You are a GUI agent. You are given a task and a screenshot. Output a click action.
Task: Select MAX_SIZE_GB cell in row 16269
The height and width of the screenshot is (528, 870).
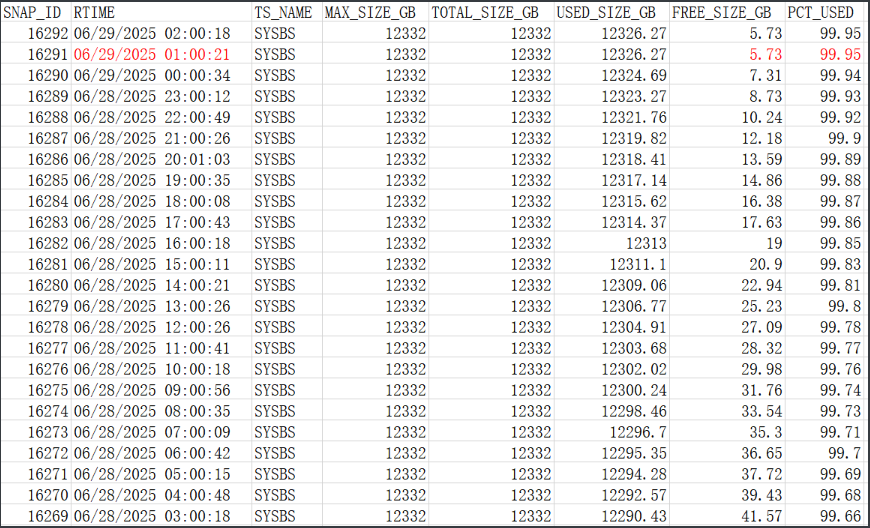pos(406,516)
